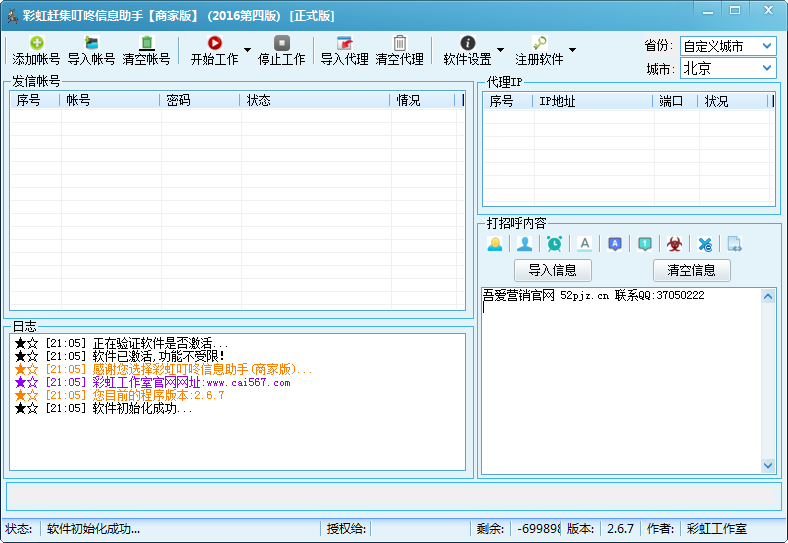Click the blue person silhouette icon
This screenshot has width=788, height=543.
click(x=524, y=244)
